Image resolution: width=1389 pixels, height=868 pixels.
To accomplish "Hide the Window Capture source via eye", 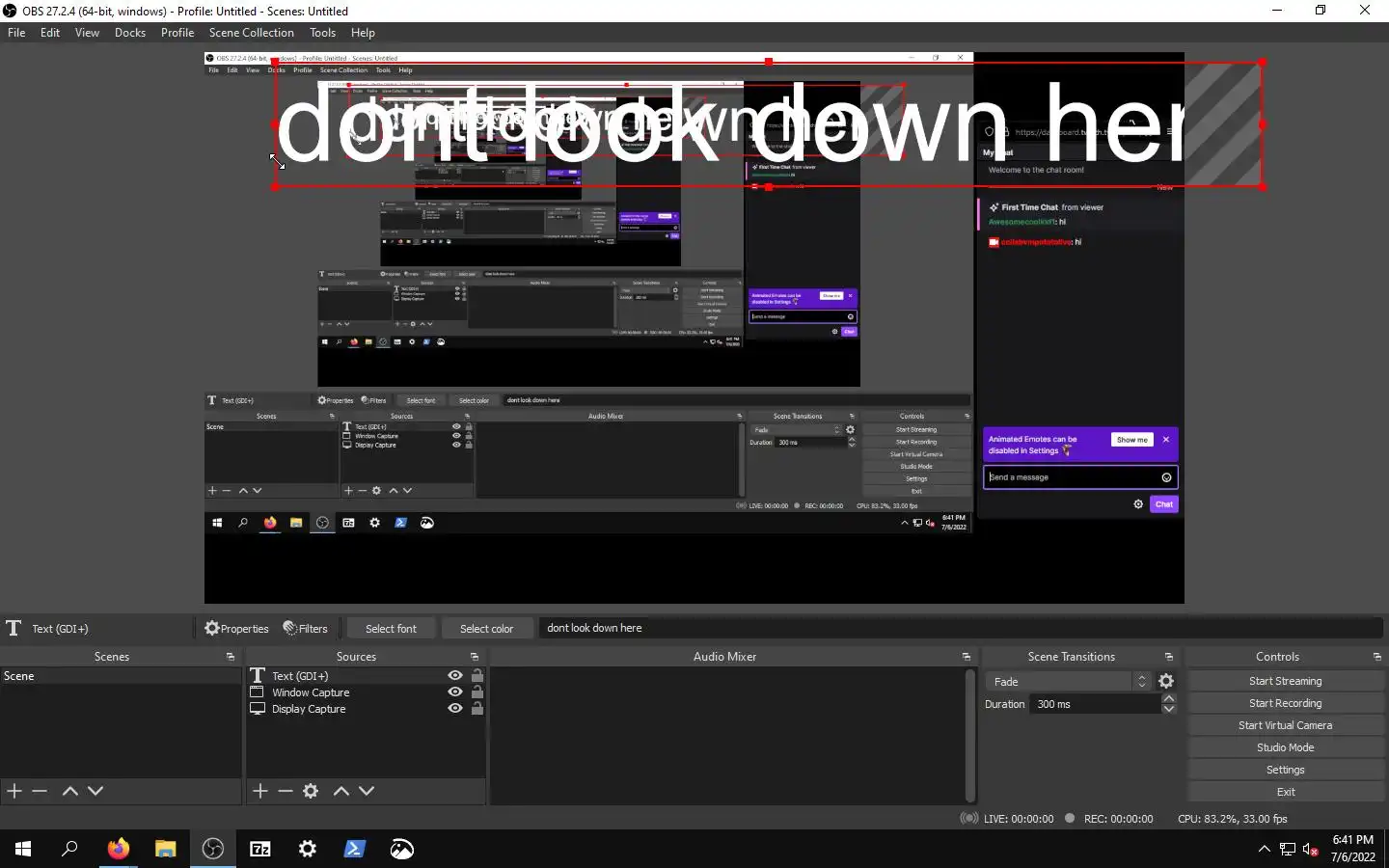I will click(455, 692).
